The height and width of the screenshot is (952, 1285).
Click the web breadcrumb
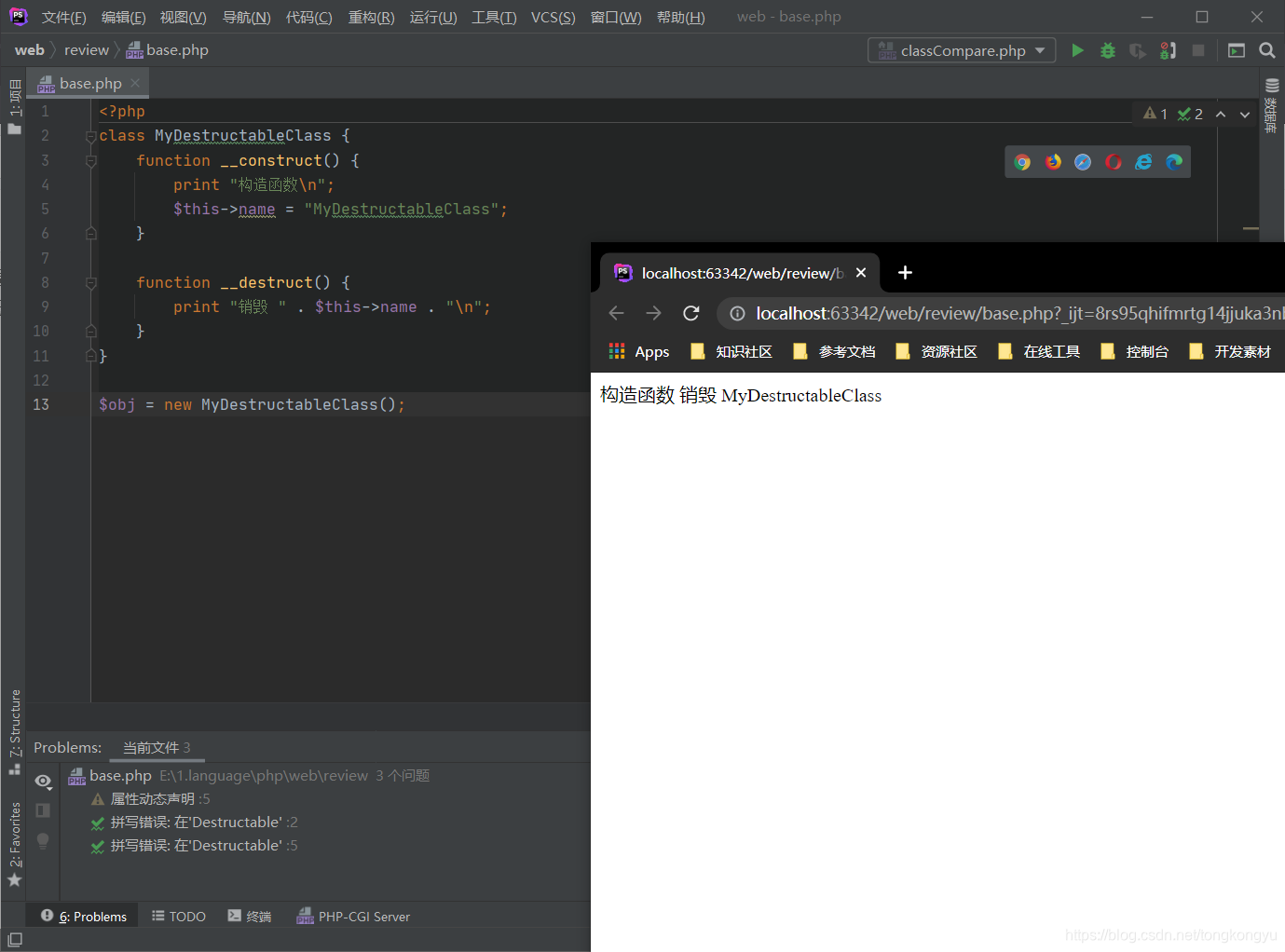[30, 50]
